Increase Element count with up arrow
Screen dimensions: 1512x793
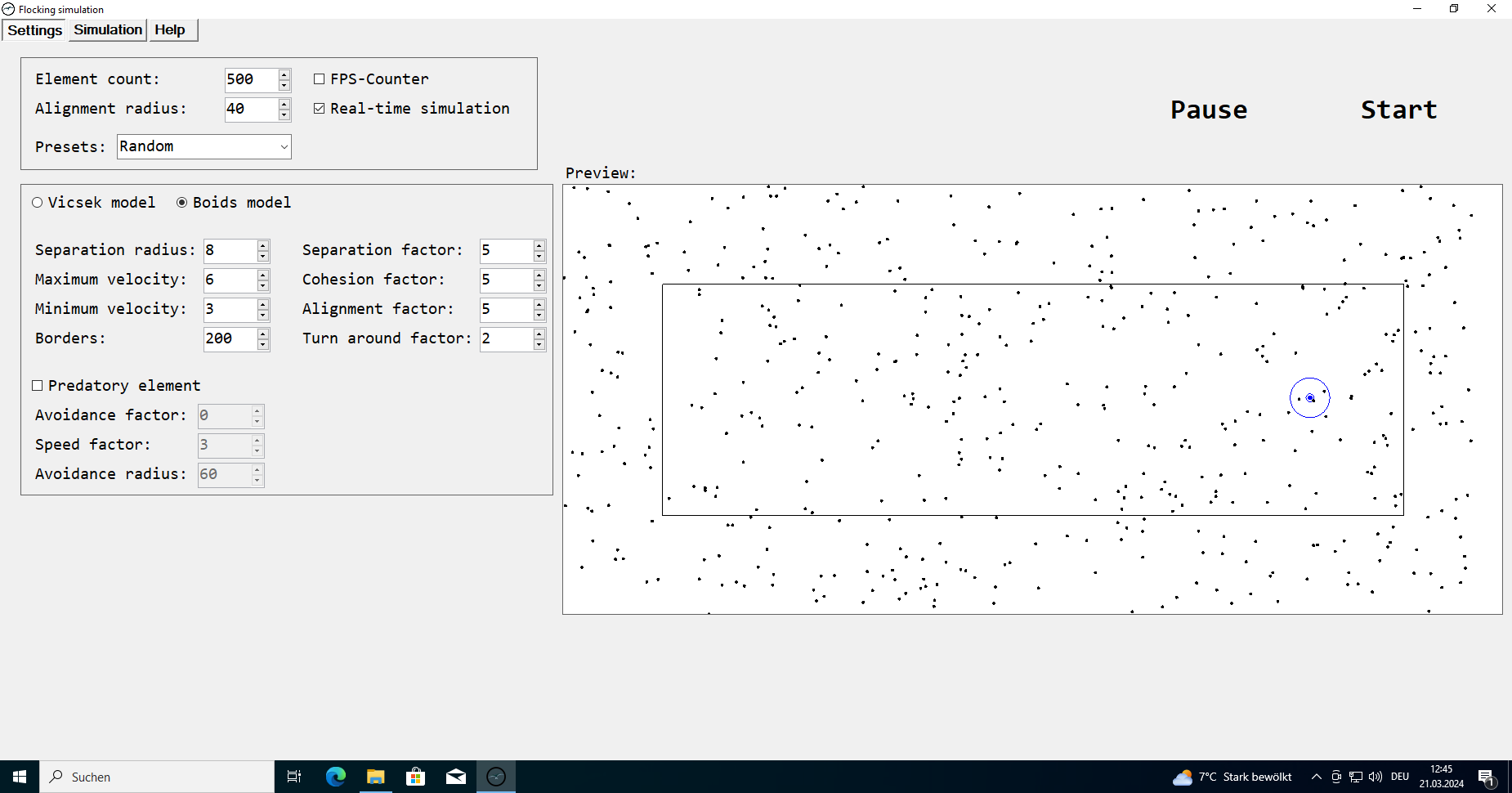pyautogui.click(x=284, y=74)
